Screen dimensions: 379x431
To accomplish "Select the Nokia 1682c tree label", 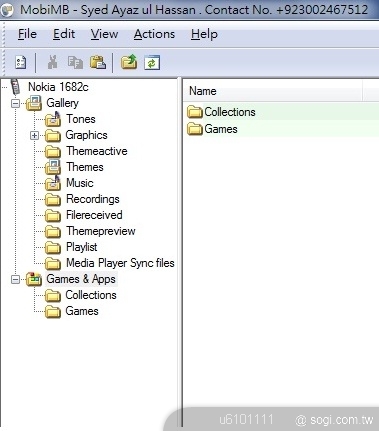I will coord(58,87).
